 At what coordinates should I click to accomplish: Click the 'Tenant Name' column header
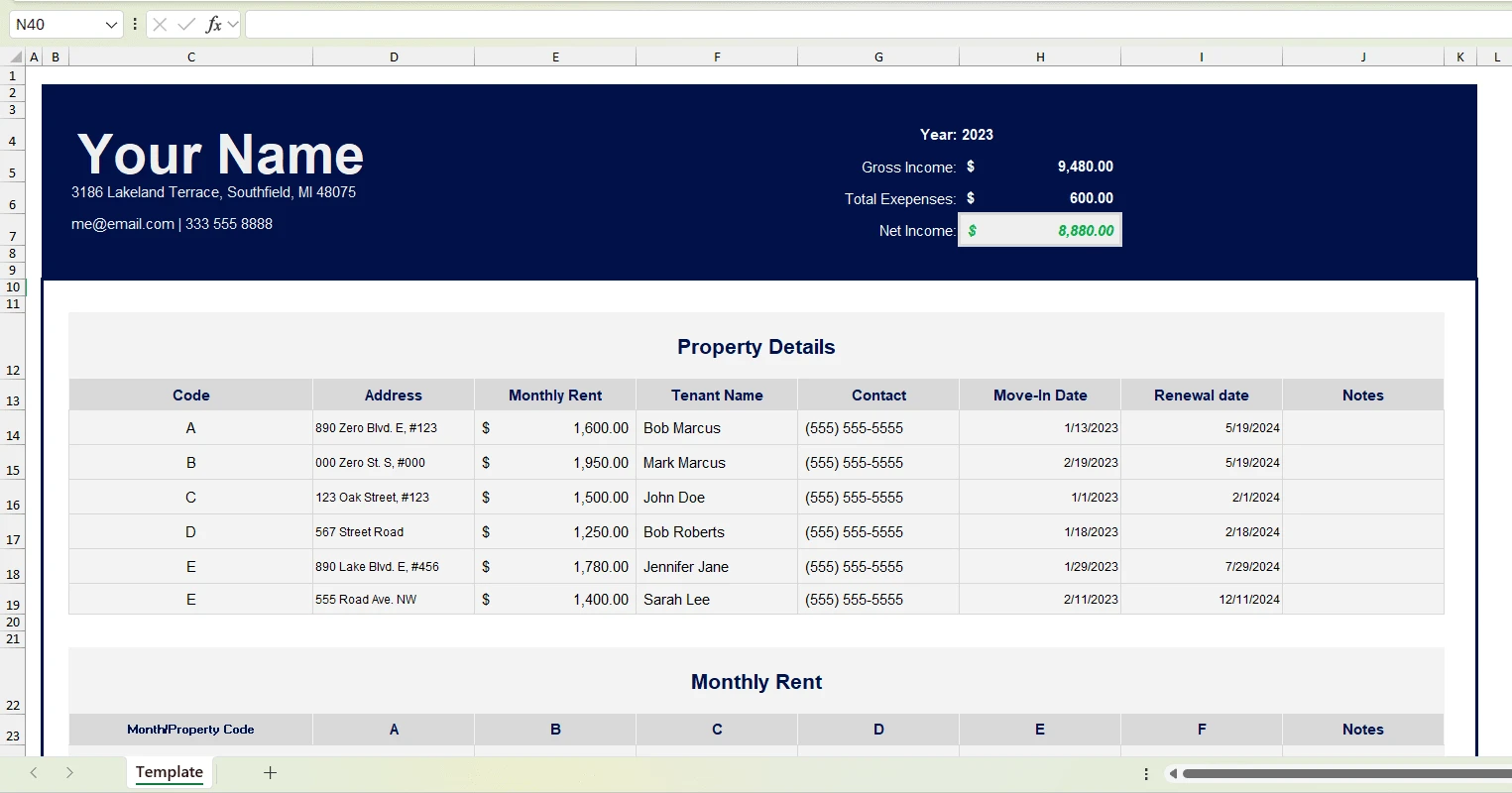point(717,396)
